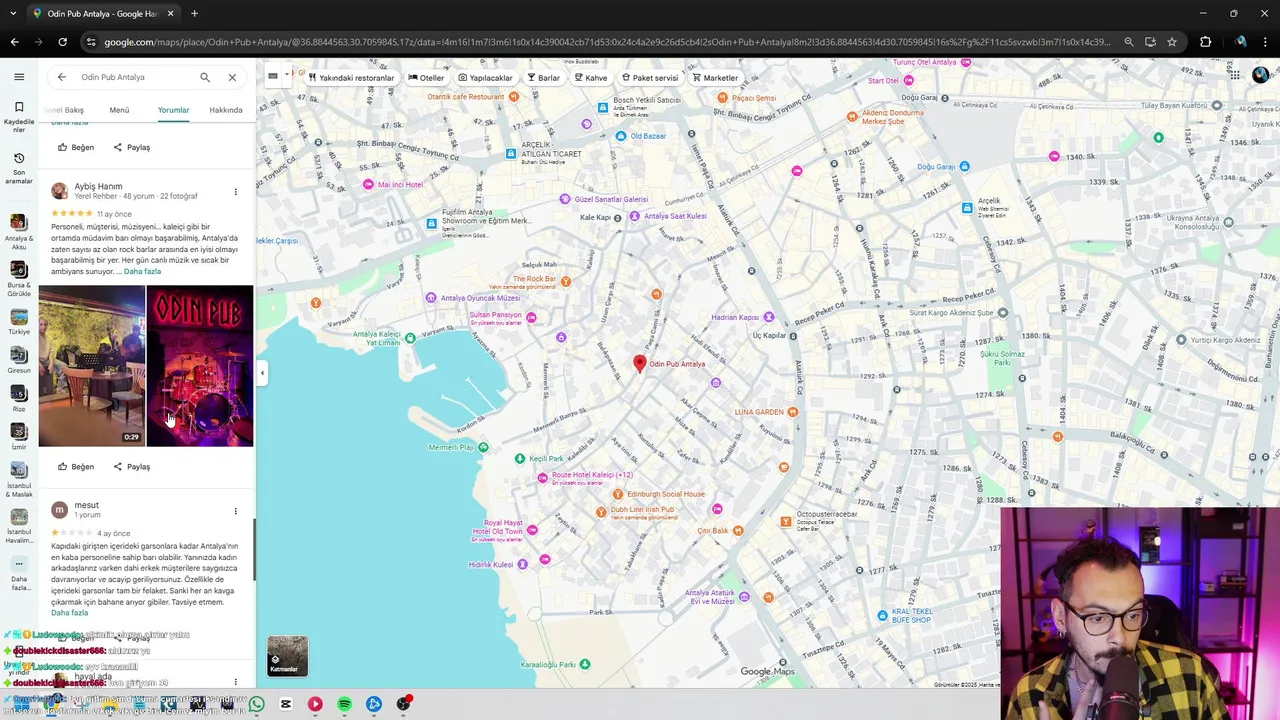Open mesut review options menu

pos(236,511)
